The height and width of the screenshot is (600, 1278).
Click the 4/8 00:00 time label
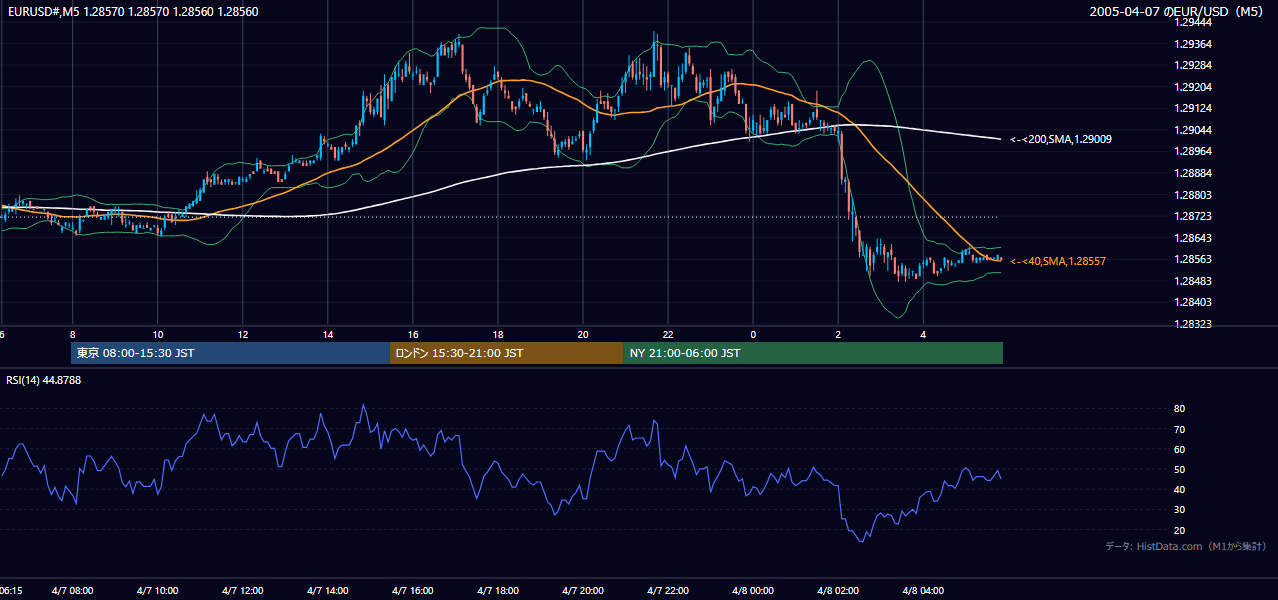point(753,591)
